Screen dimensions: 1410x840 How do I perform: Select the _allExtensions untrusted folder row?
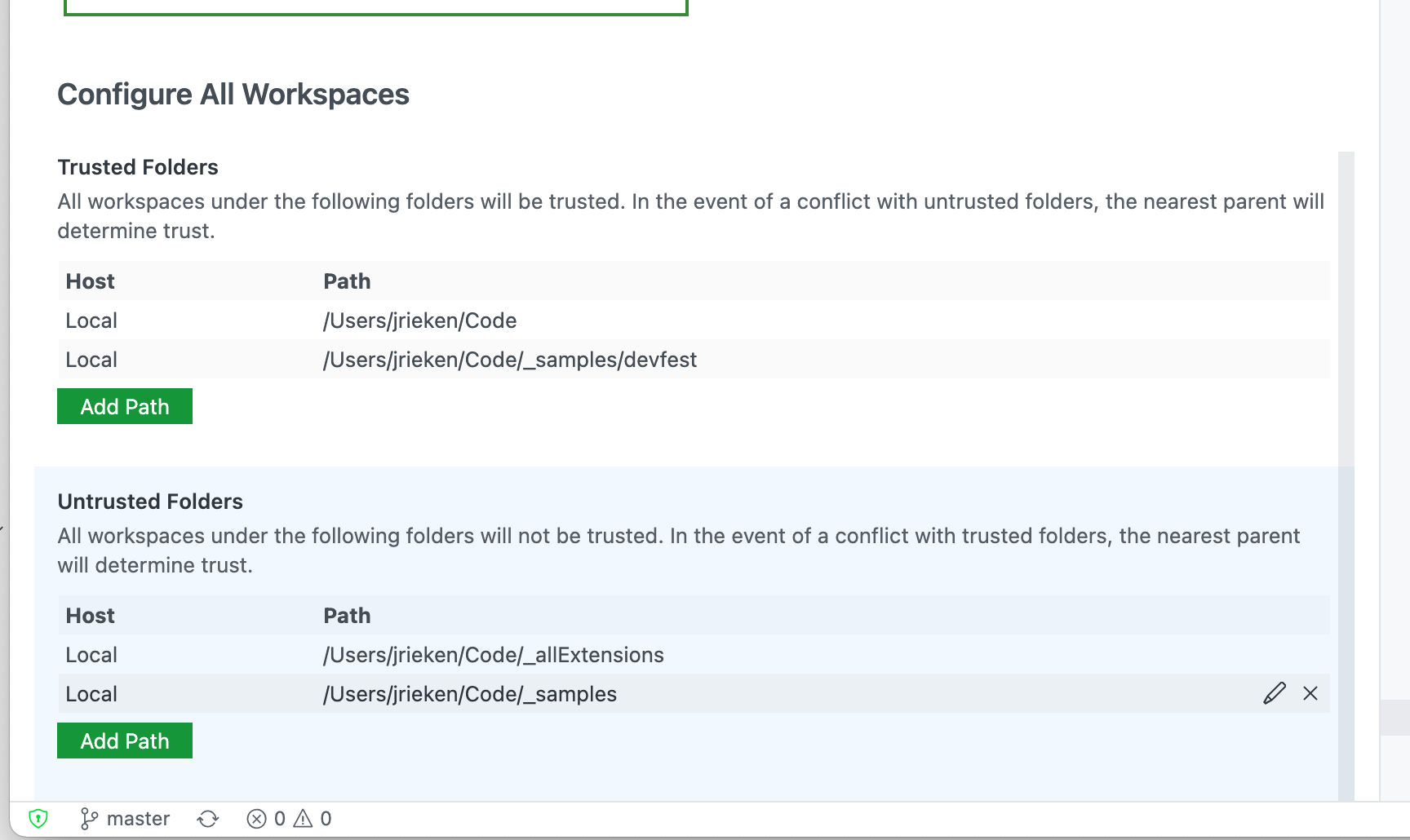pyautogui.click(x=493, y=654)
